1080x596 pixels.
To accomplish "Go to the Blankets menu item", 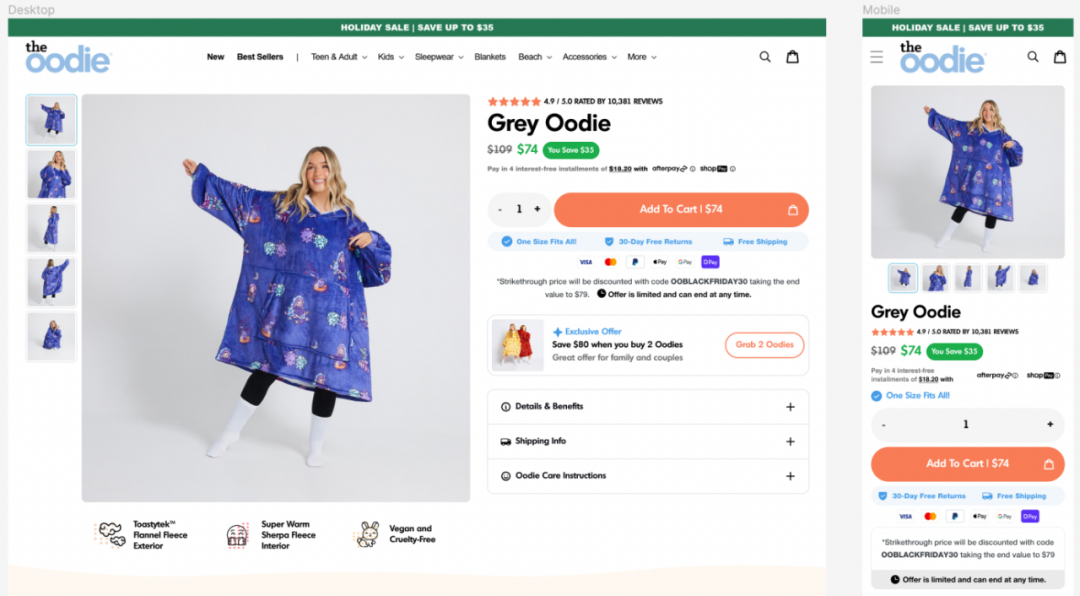I will pyautogui.click(x=490, y=57).
